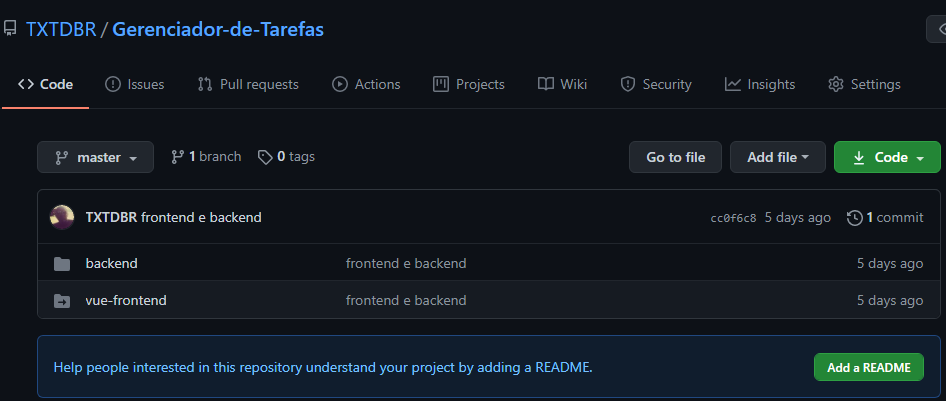Image resolution: width=946 pixels, height=401 pixels.
Task: Click the TXTDBR user avatar
Action: tap(62, 217)
